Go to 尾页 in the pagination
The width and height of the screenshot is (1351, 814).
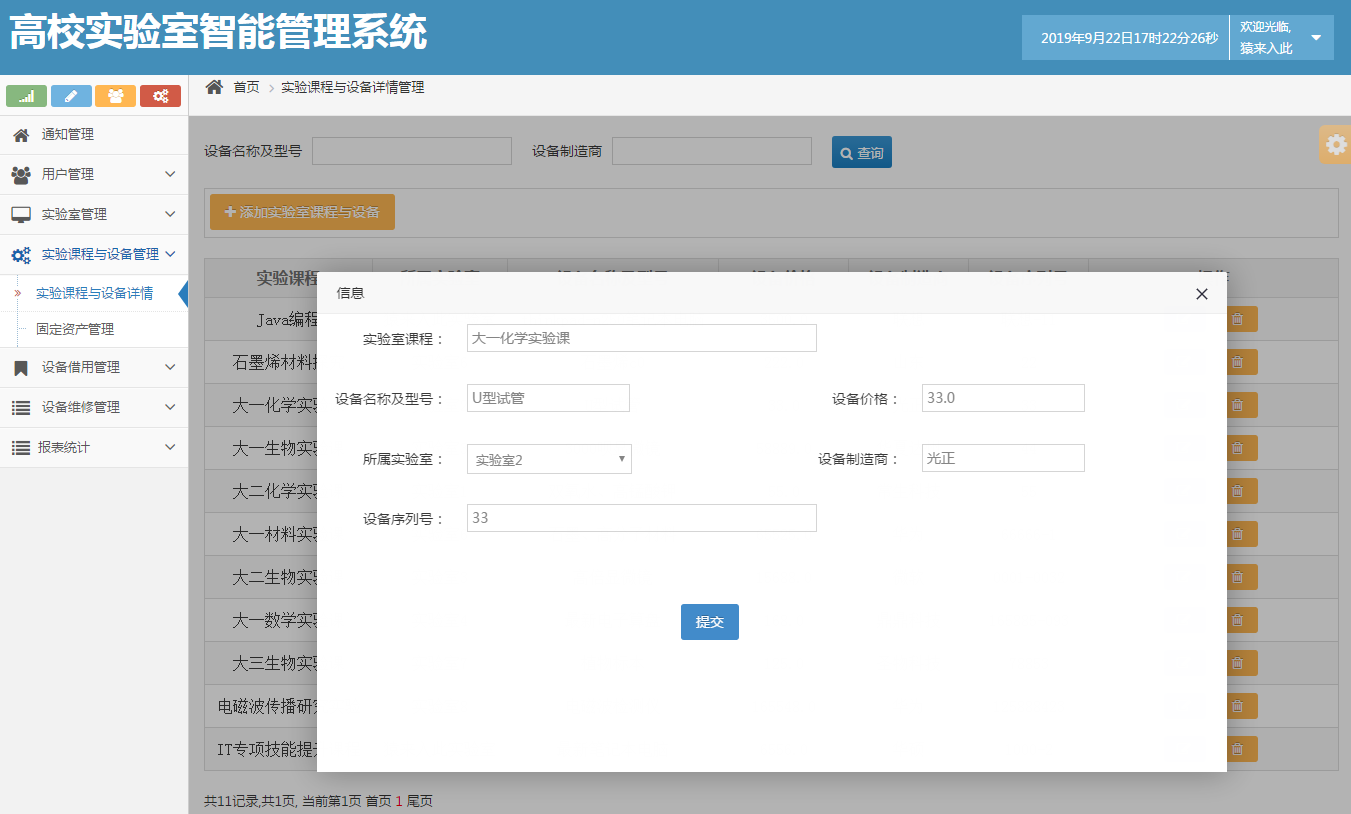tap(420, 801)
